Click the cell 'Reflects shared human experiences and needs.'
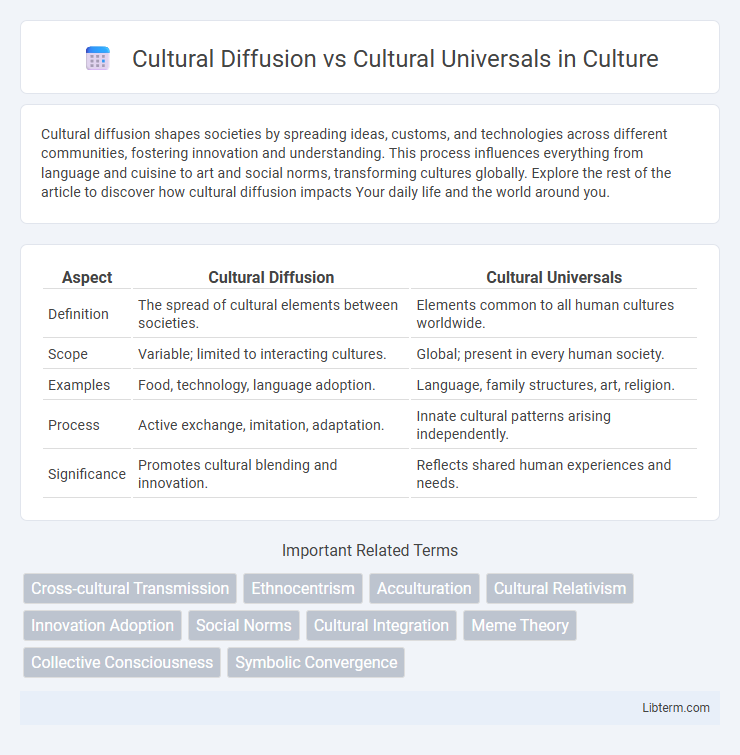Image resolution: width=740 pixels, height=755 pixels. [554, 474]
